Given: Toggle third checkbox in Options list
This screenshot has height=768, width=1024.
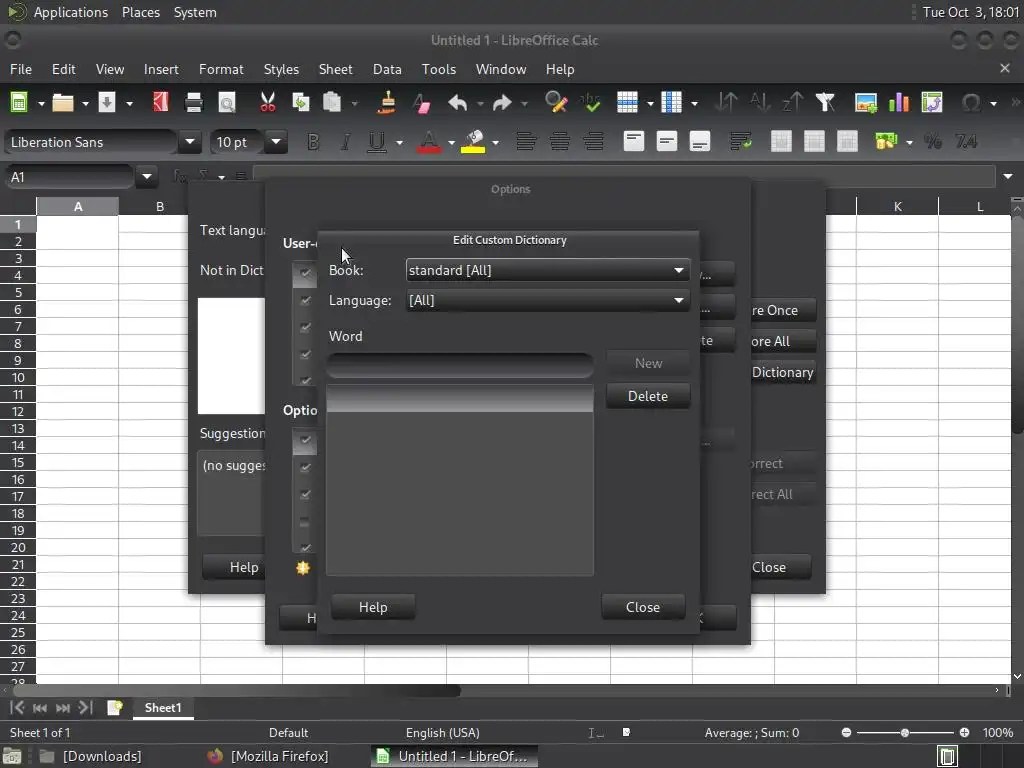Looking at the screenshot, I should 305,494.
